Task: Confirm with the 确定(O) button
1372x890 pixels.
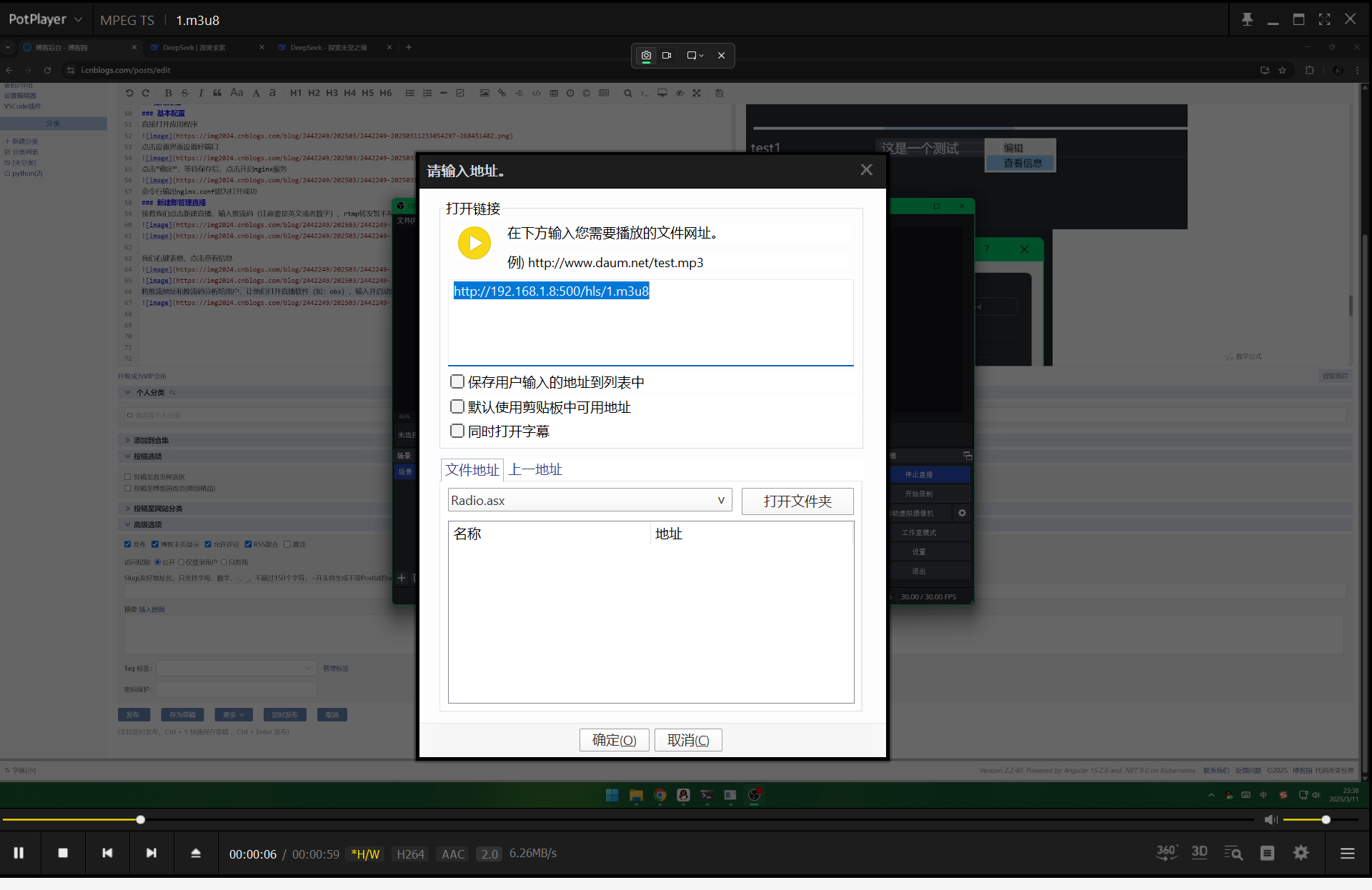Action: coord(614,740)
